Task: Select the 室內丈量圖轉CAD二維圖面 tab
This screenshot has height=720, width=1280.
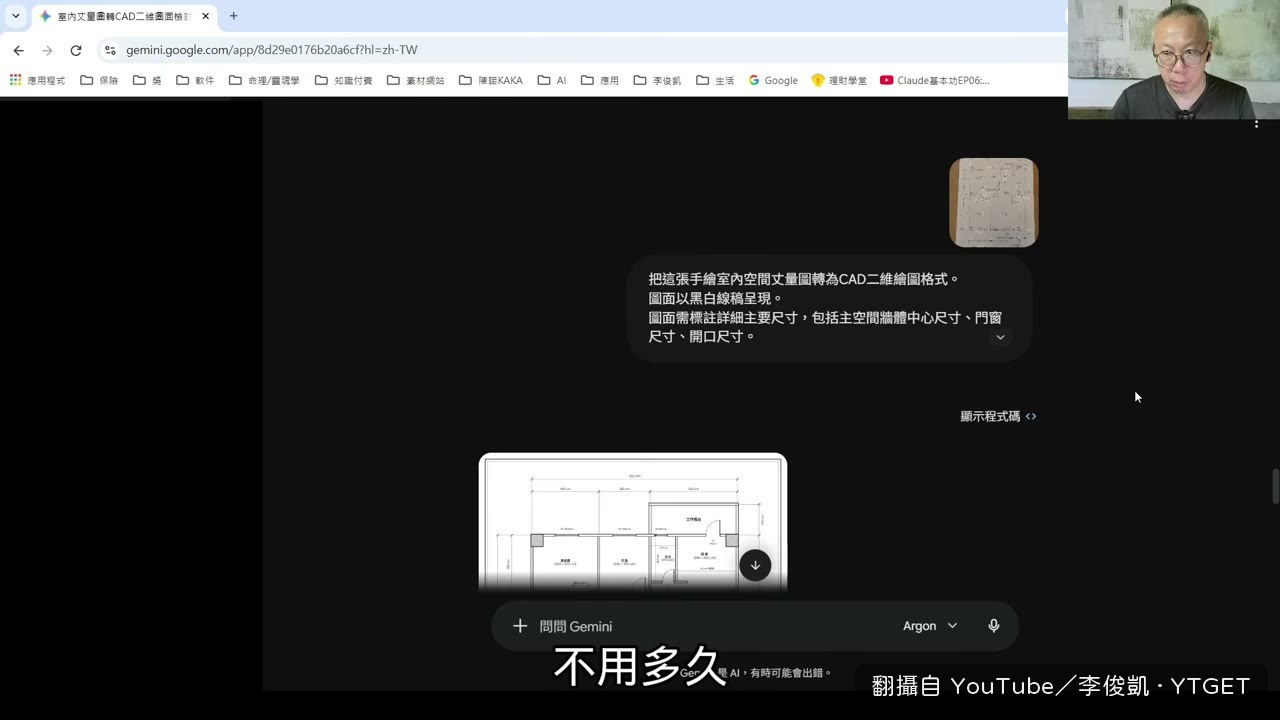Action: [x=124, y=16]
